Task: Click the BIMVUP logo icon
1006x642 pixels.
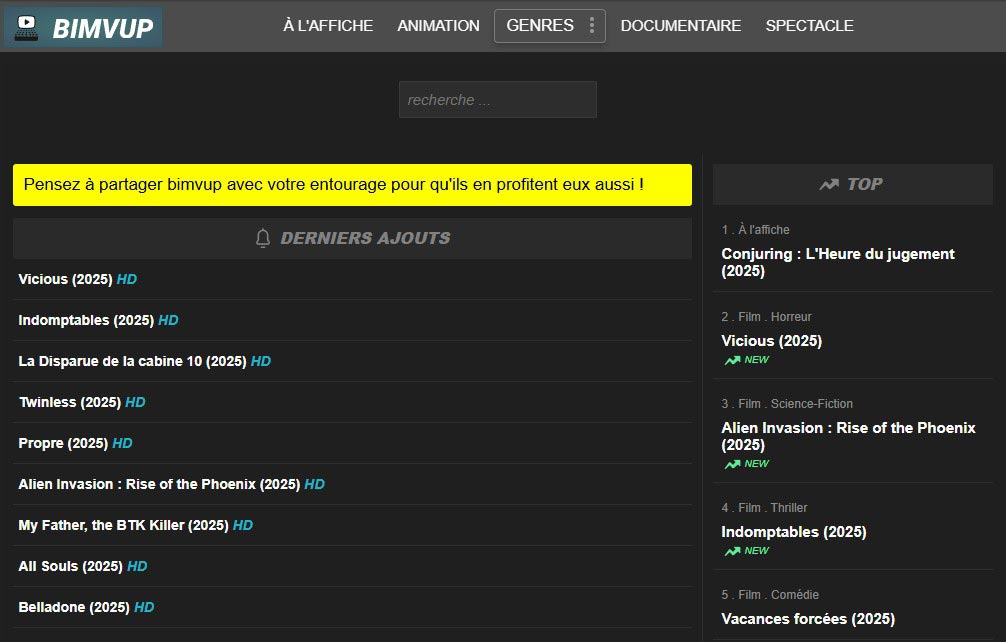Action: (x=26, y=27)
